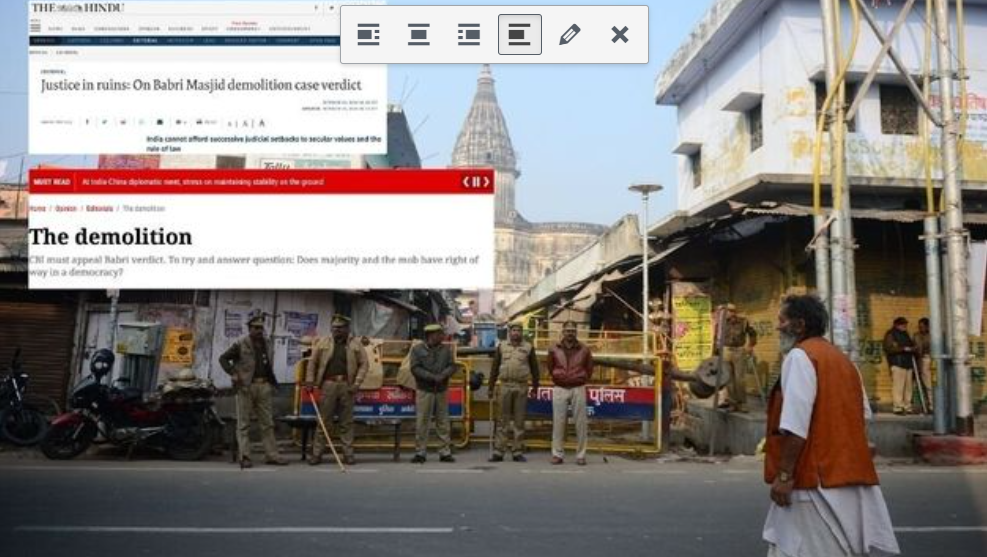The image size is (987, 557).
Task: Align the image left
Action: [x=368, y=35]
